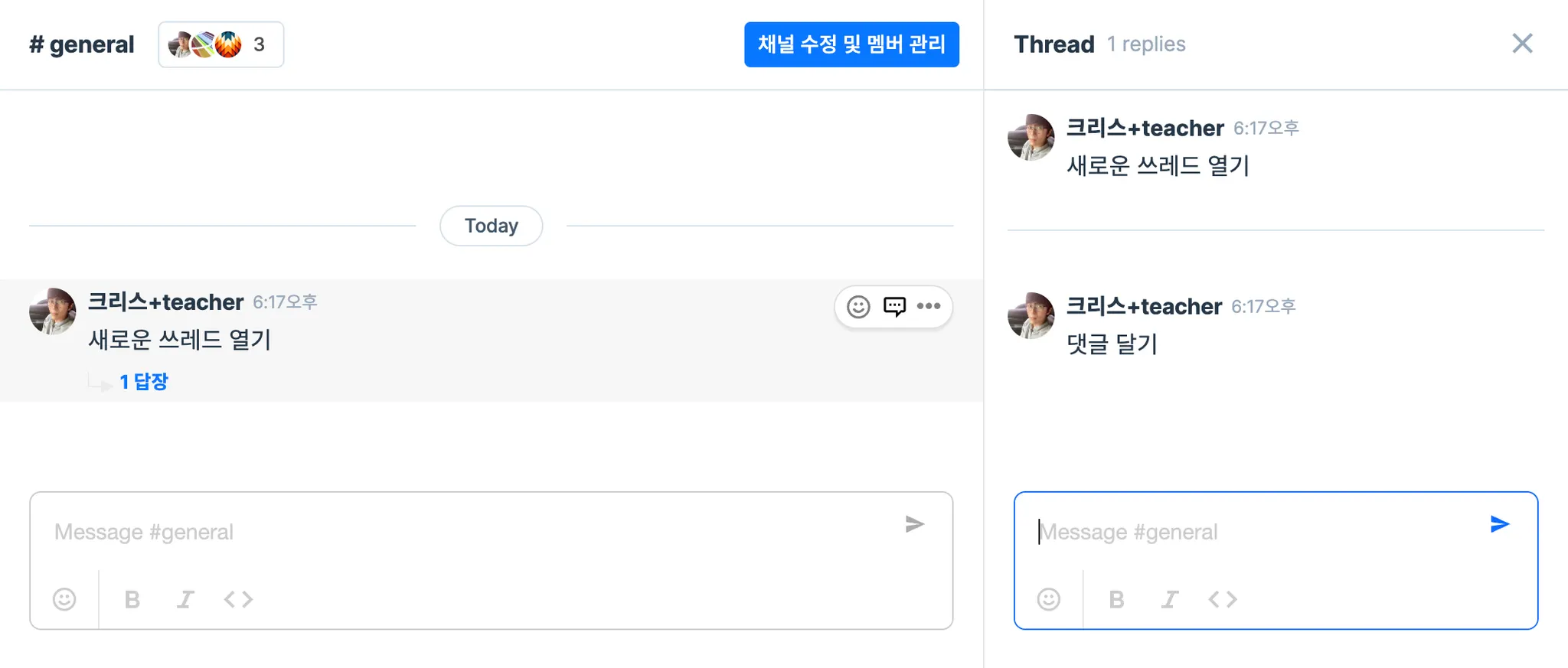Send message in main channel composer
1568x668 pixels.
(x=915, y=524)
